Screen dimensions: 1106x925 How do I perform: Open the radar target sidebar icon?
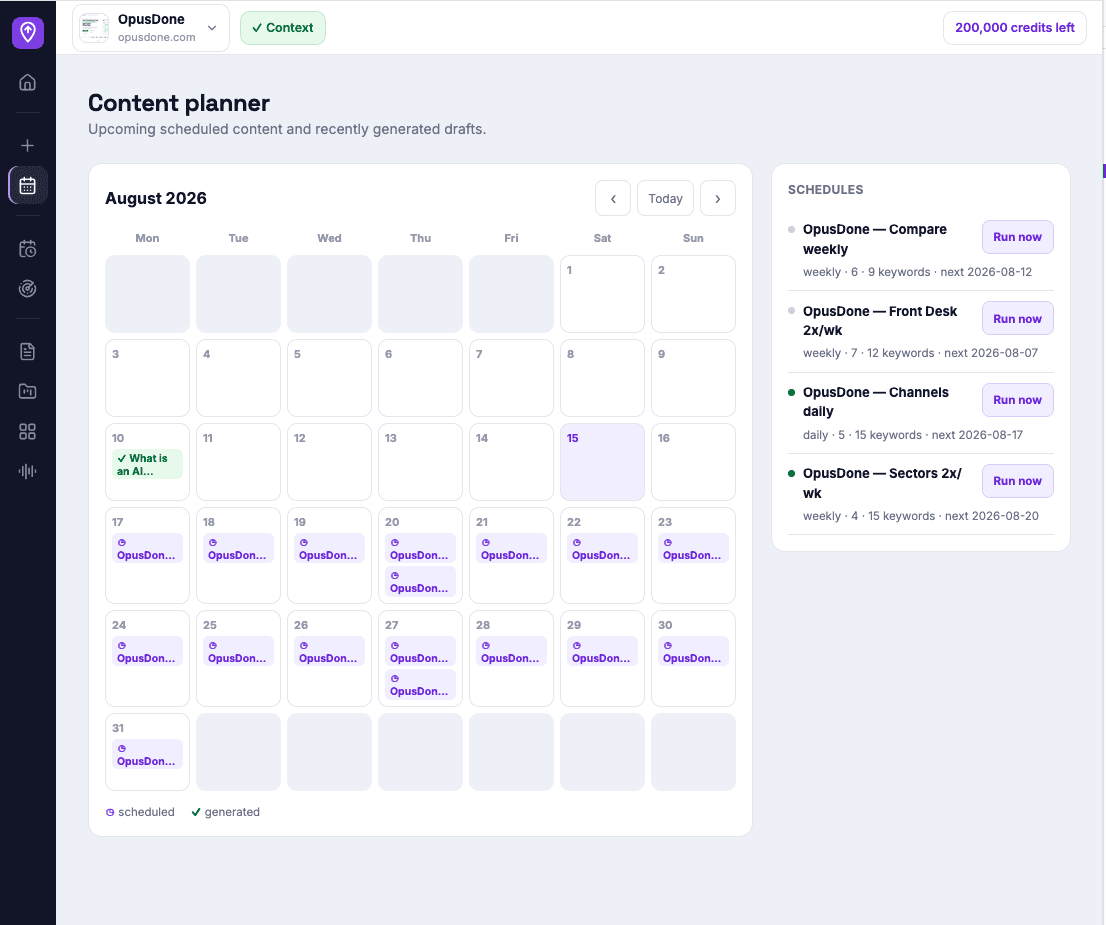pos(28,289)
